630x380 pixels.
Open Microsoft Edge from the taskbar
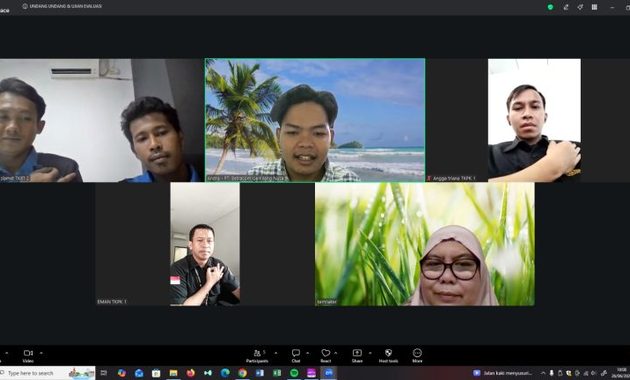(225, 373)
